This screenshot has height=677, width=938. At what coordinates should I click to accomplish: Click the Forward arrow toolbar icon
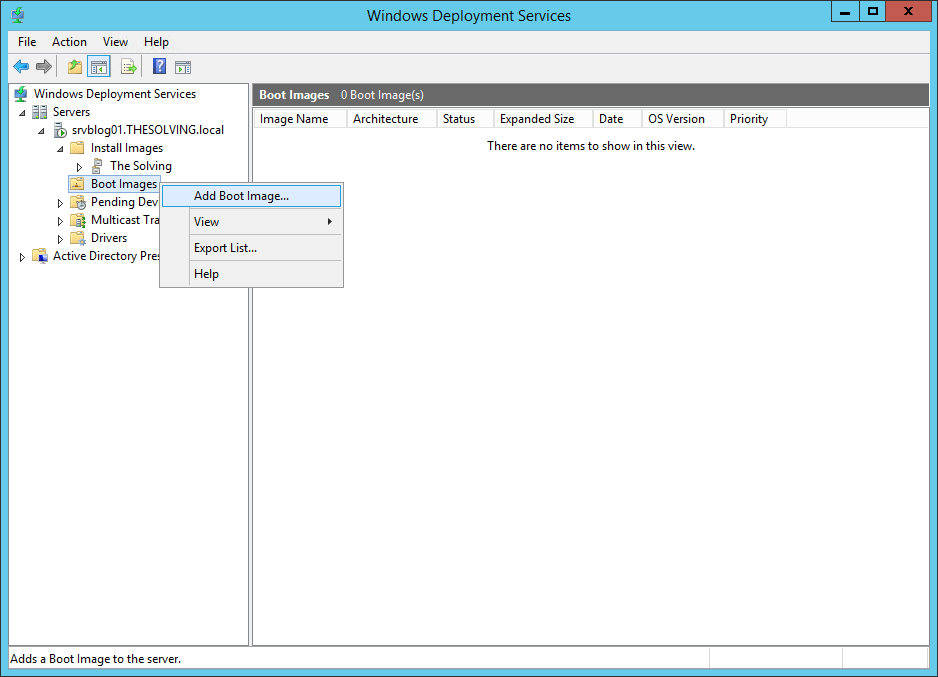coord(44,66)
